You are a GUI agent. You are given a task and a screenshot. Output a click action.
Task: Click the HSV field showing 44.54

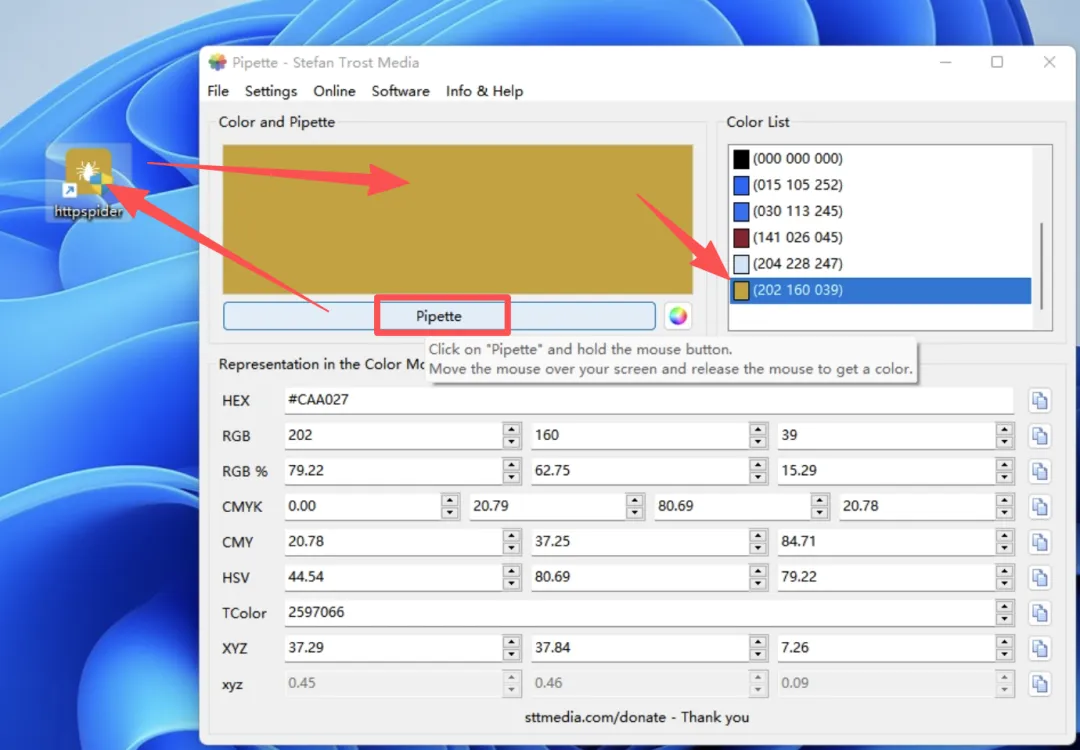tap(393, 577)
